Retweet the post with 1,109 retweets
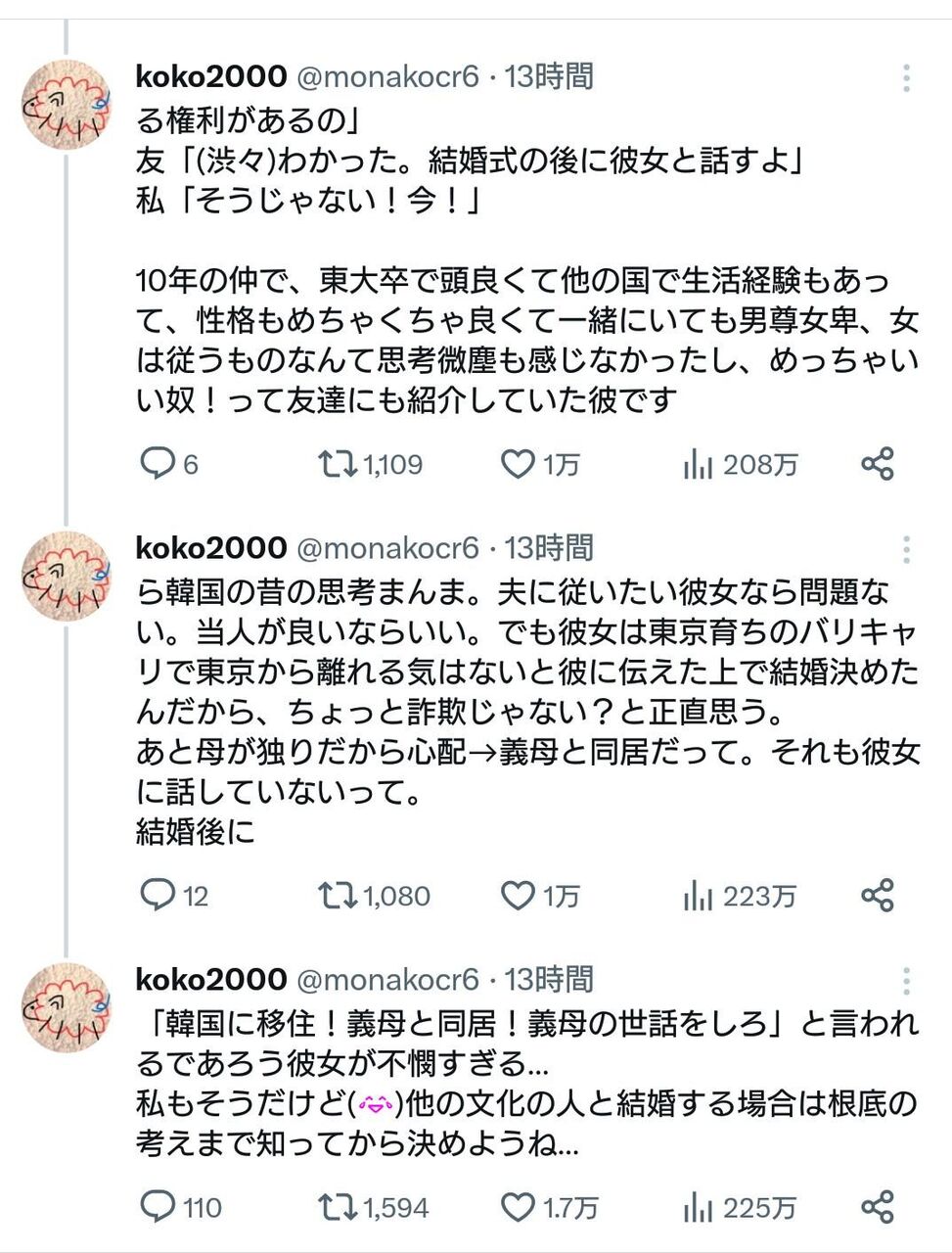Viewport: 952px width, 1253px height. [x=338, y=463]
